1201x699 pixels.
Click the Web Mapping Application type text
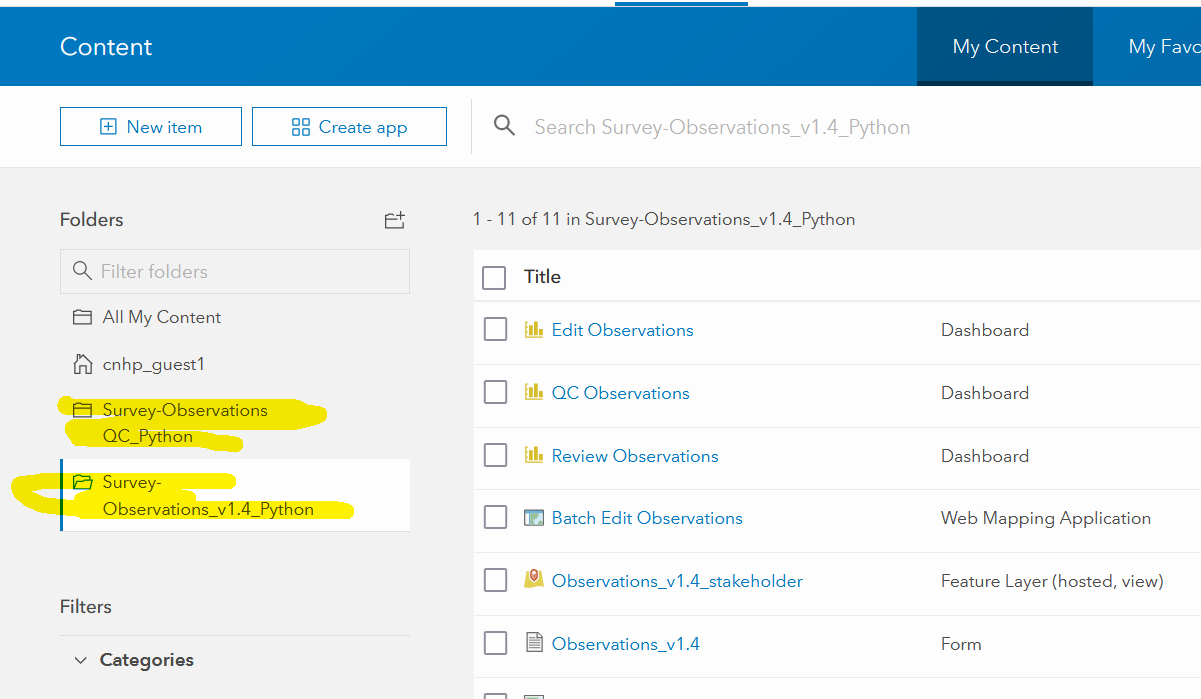1046,518
